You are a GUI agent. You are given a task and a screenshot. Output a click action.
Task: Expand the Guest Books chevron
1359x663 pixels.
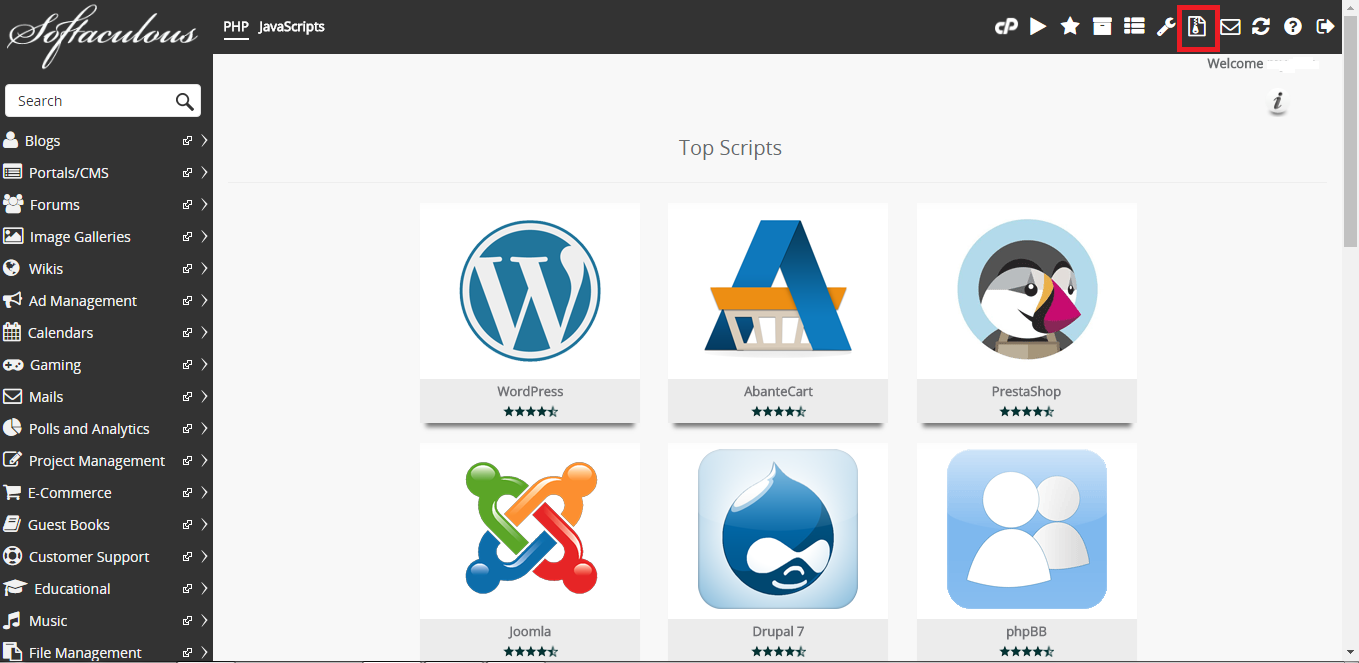click(204, 525)
